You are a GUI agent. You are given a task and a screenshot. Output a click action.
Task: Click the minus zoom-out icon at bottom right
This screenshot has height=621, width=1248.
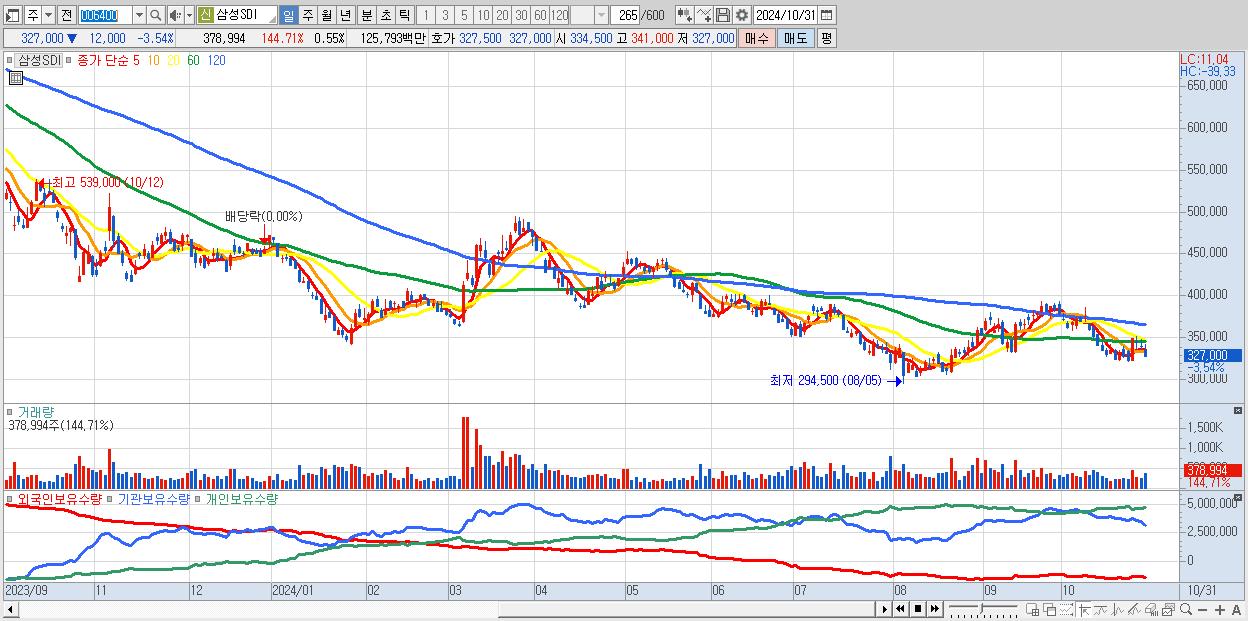point(1203,610)
